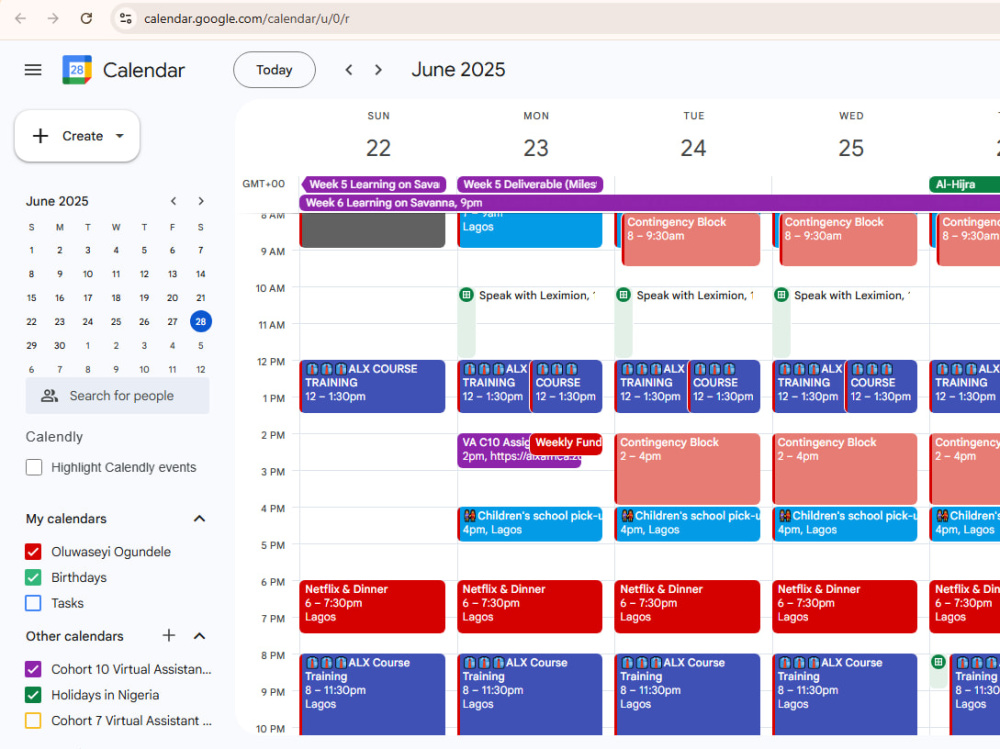Open Week 6 Learning on Savanna event

(649, 203)
